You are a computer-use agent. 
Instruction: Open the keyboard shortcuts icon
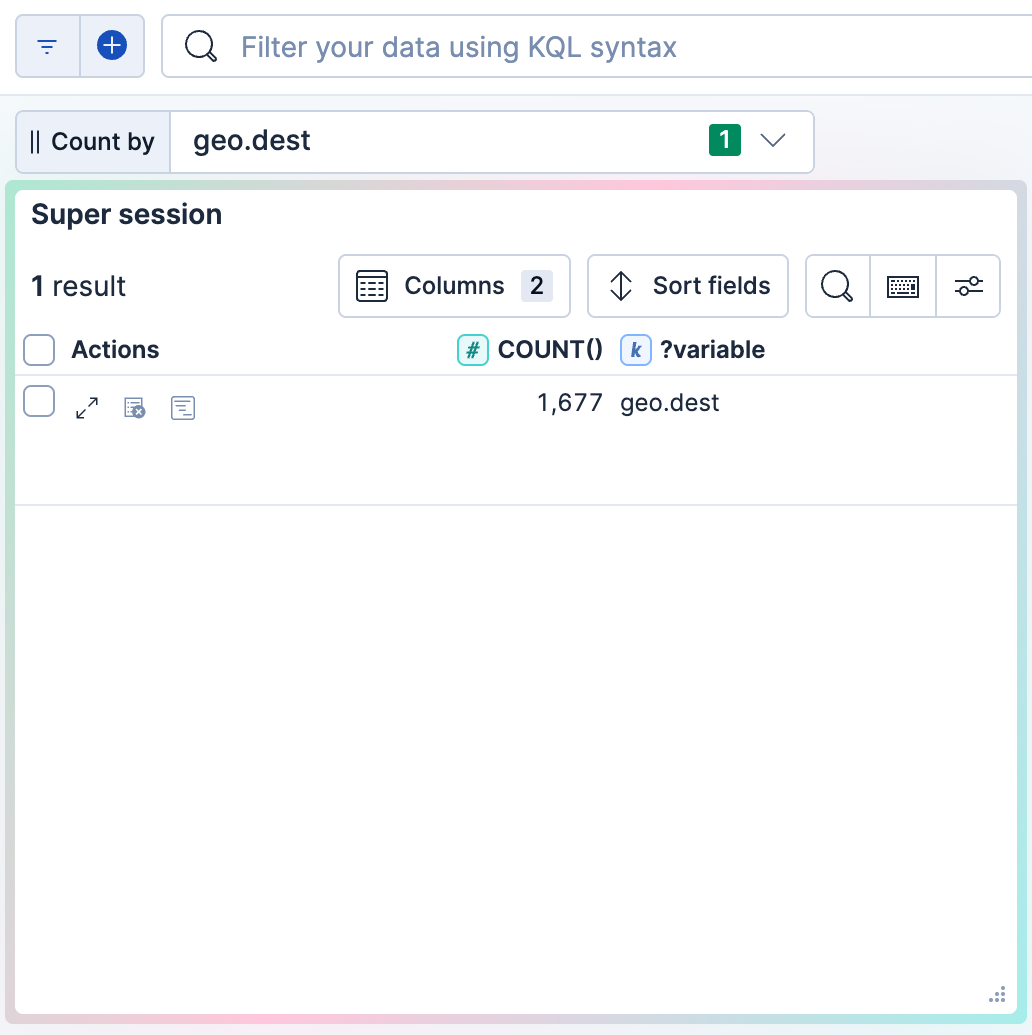point(903,286)
